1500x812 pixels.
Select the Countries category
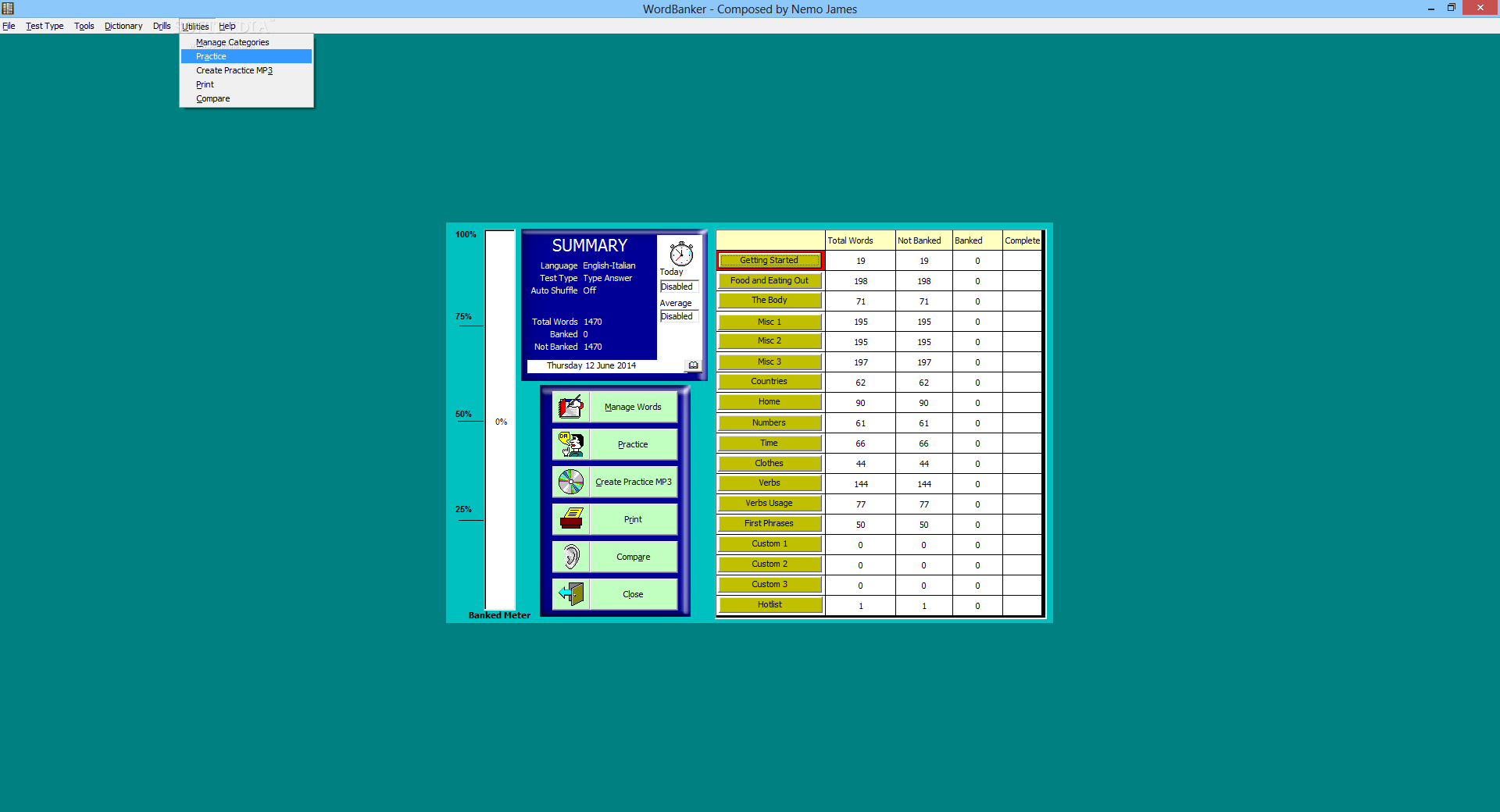pos(770,382)
